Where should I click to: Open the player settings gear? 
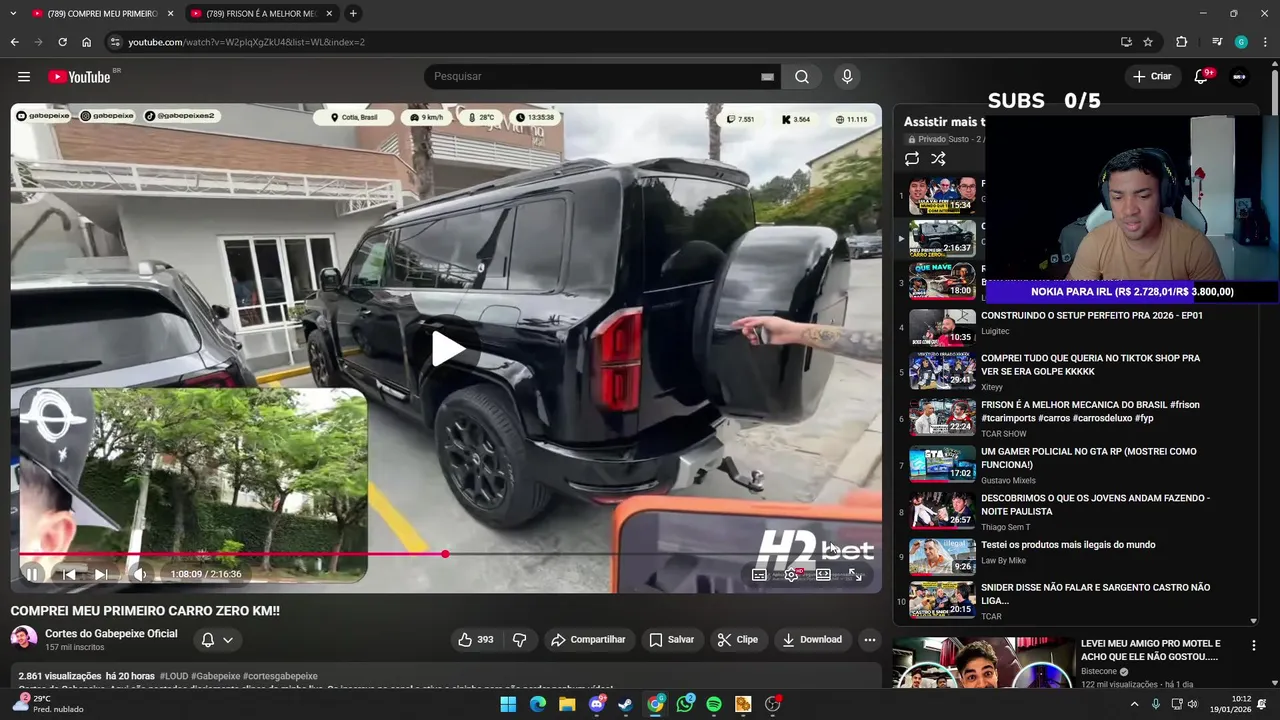coord(791,575)
